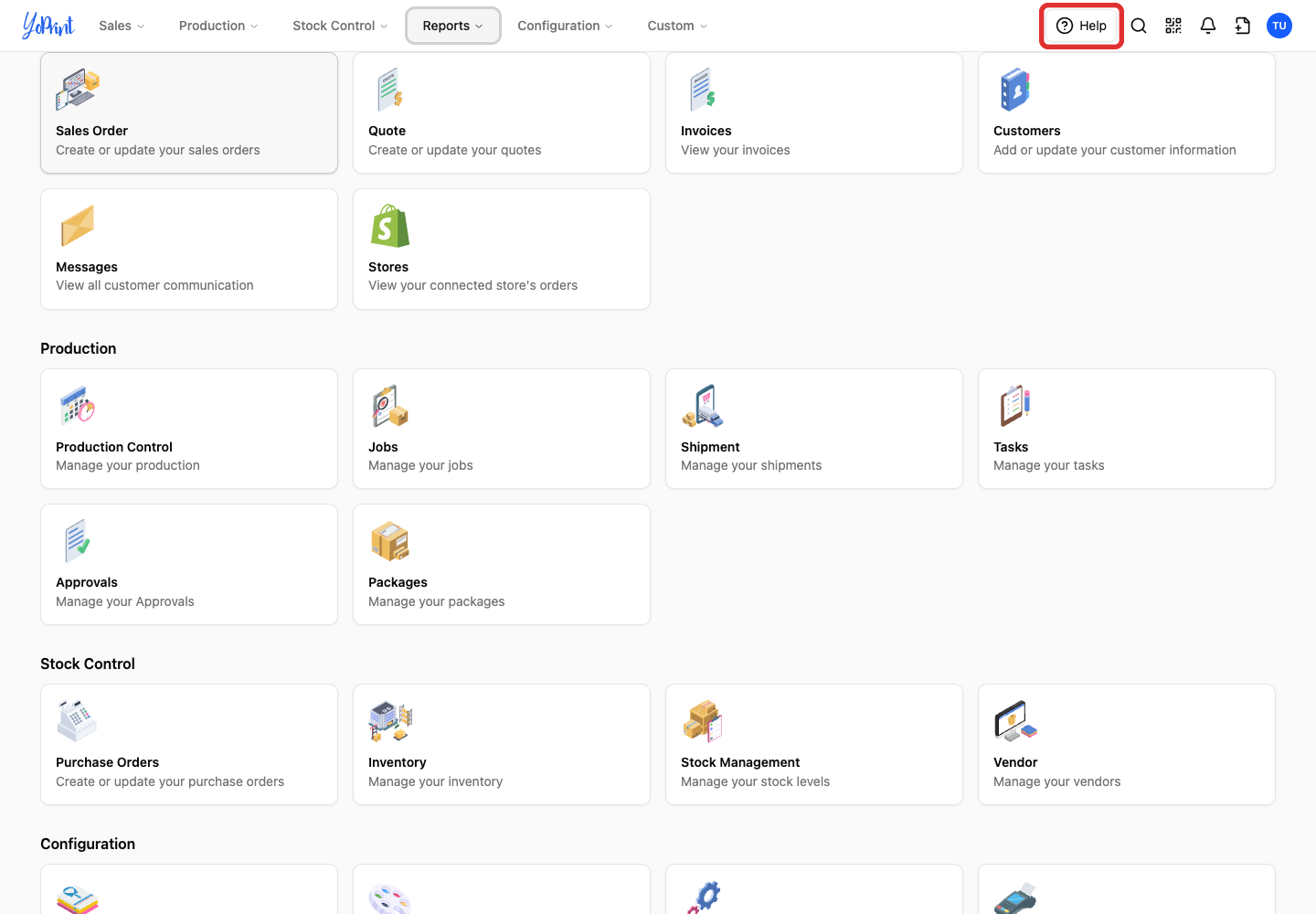The width and height of the screenshot is (1316, 914).
Task: Click the Customers address book icon
Action: coord(1015,90)
